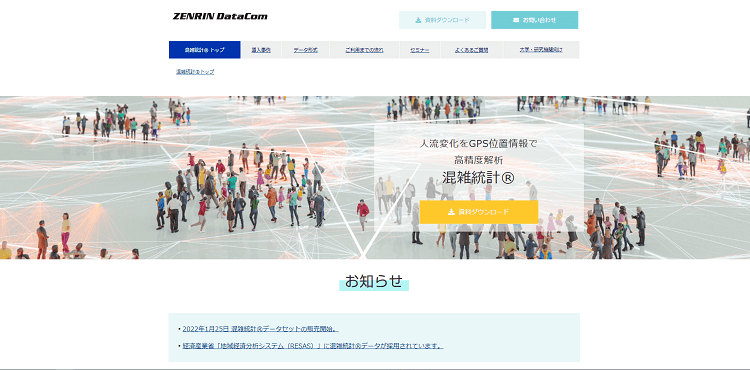The image size is (750, 370).
Task: Open the お問い合わせ contact button
Action: 534,20
